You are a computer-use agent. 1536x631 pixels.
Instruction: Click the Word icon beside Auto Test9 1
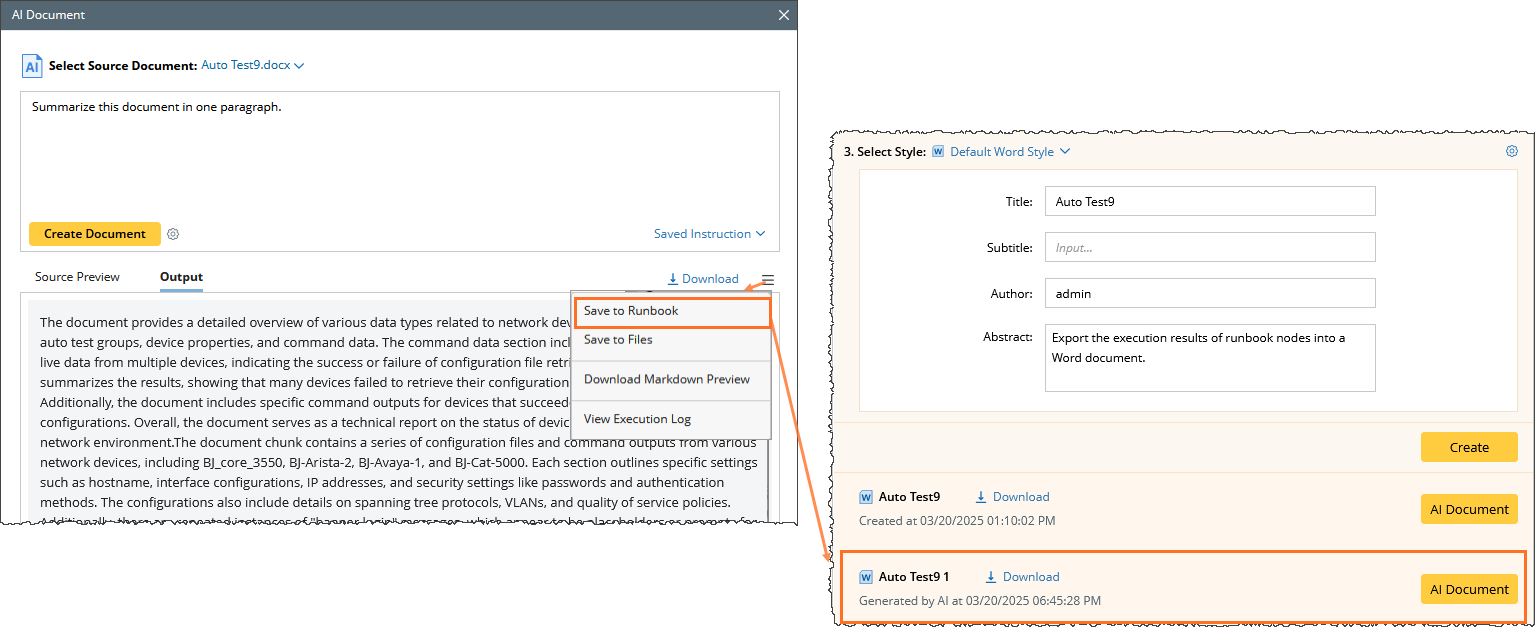[866, 577]
